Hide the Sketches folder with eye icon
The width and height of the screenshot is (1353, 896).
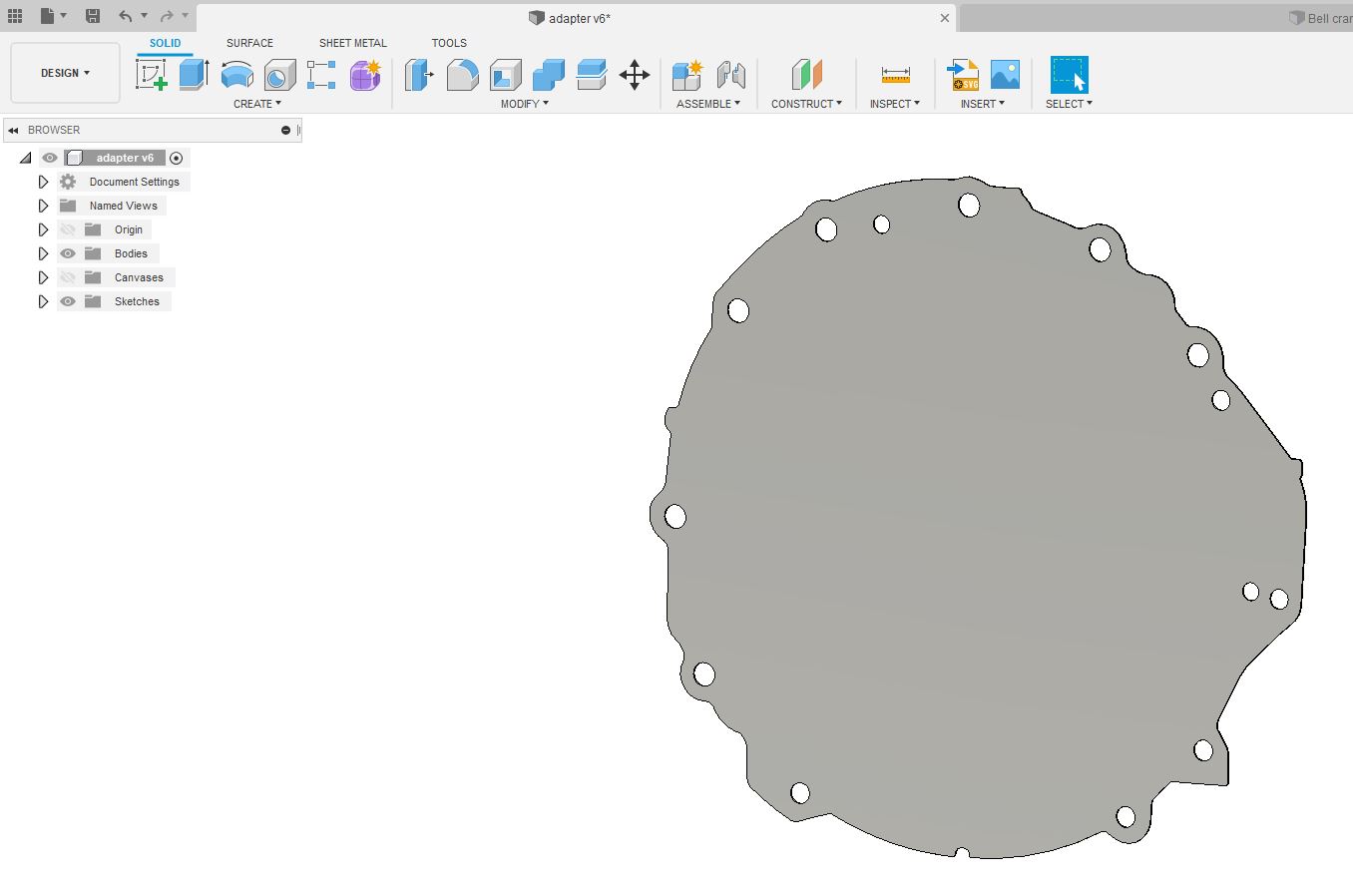pos(68,301)
